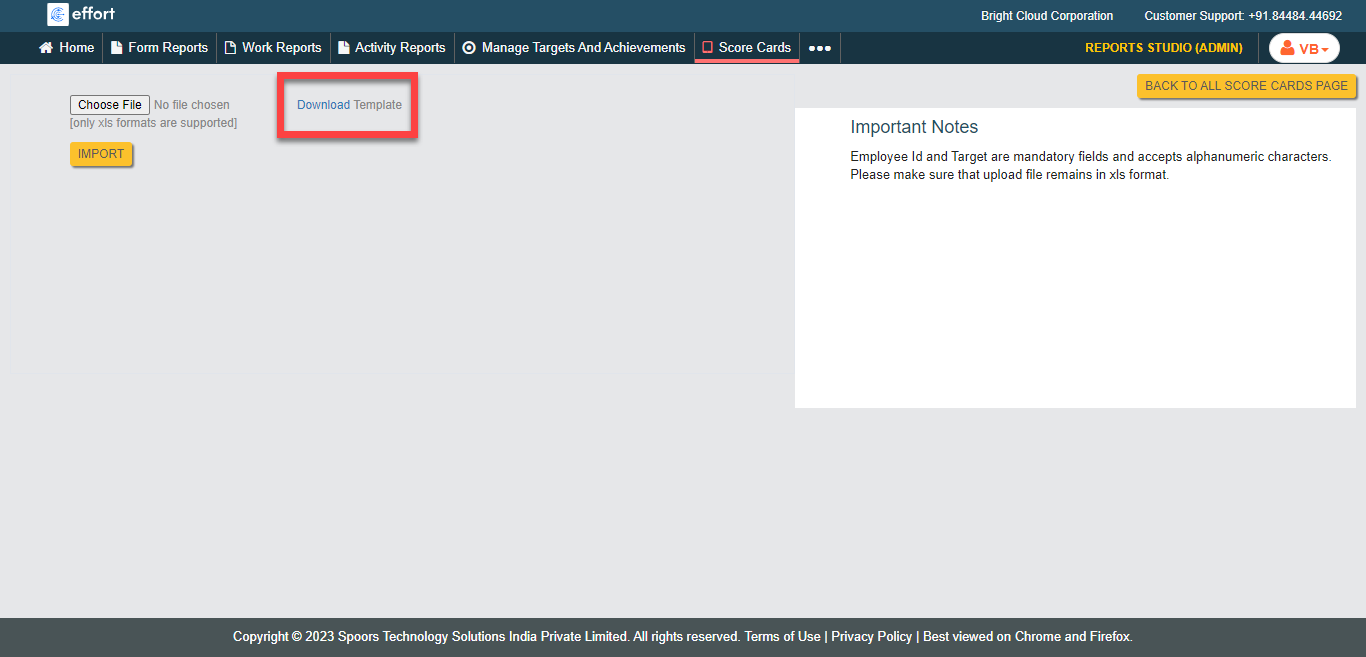
Task: Click the Form Reports document icon
Action: pyautogui.click(x=117, y=48)
